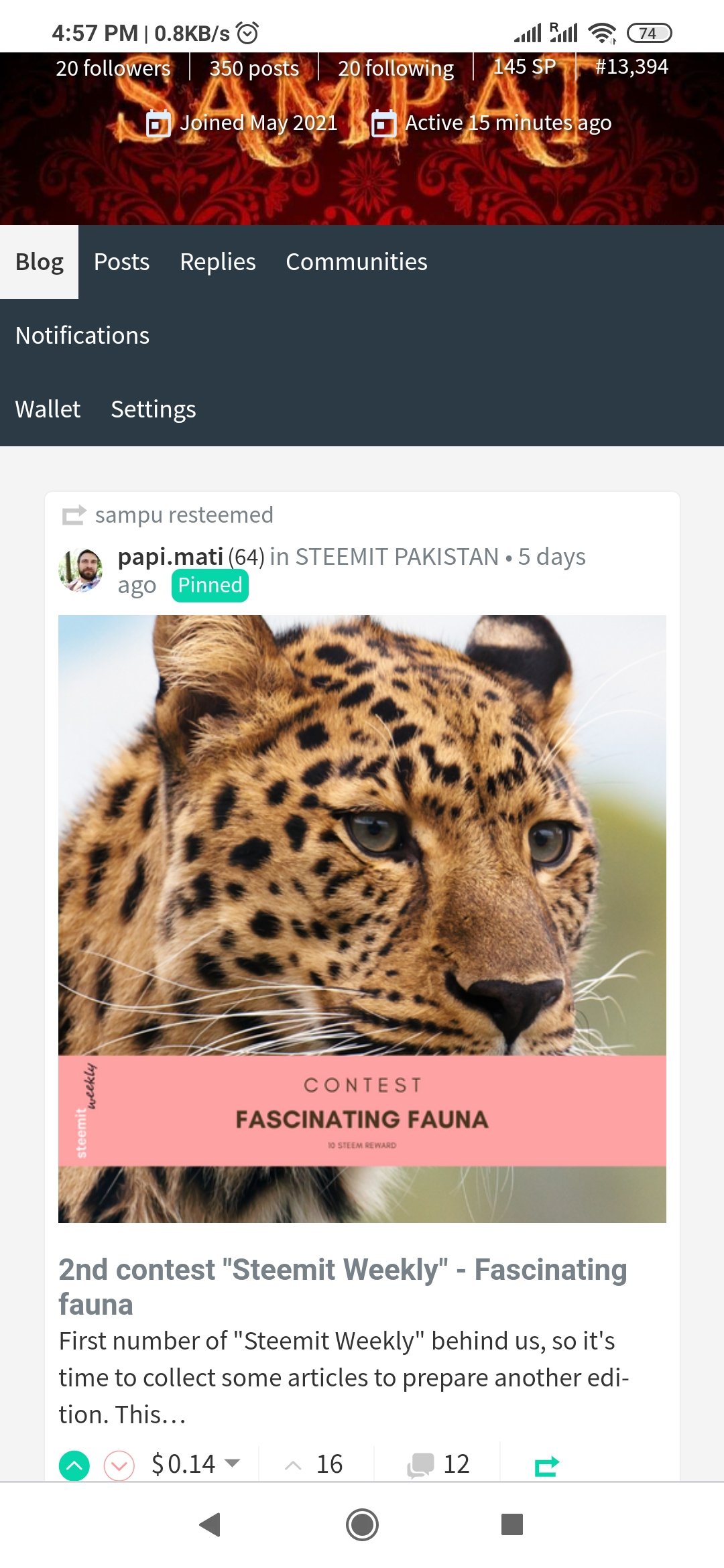Go to the Wallet page

point(48,409)
